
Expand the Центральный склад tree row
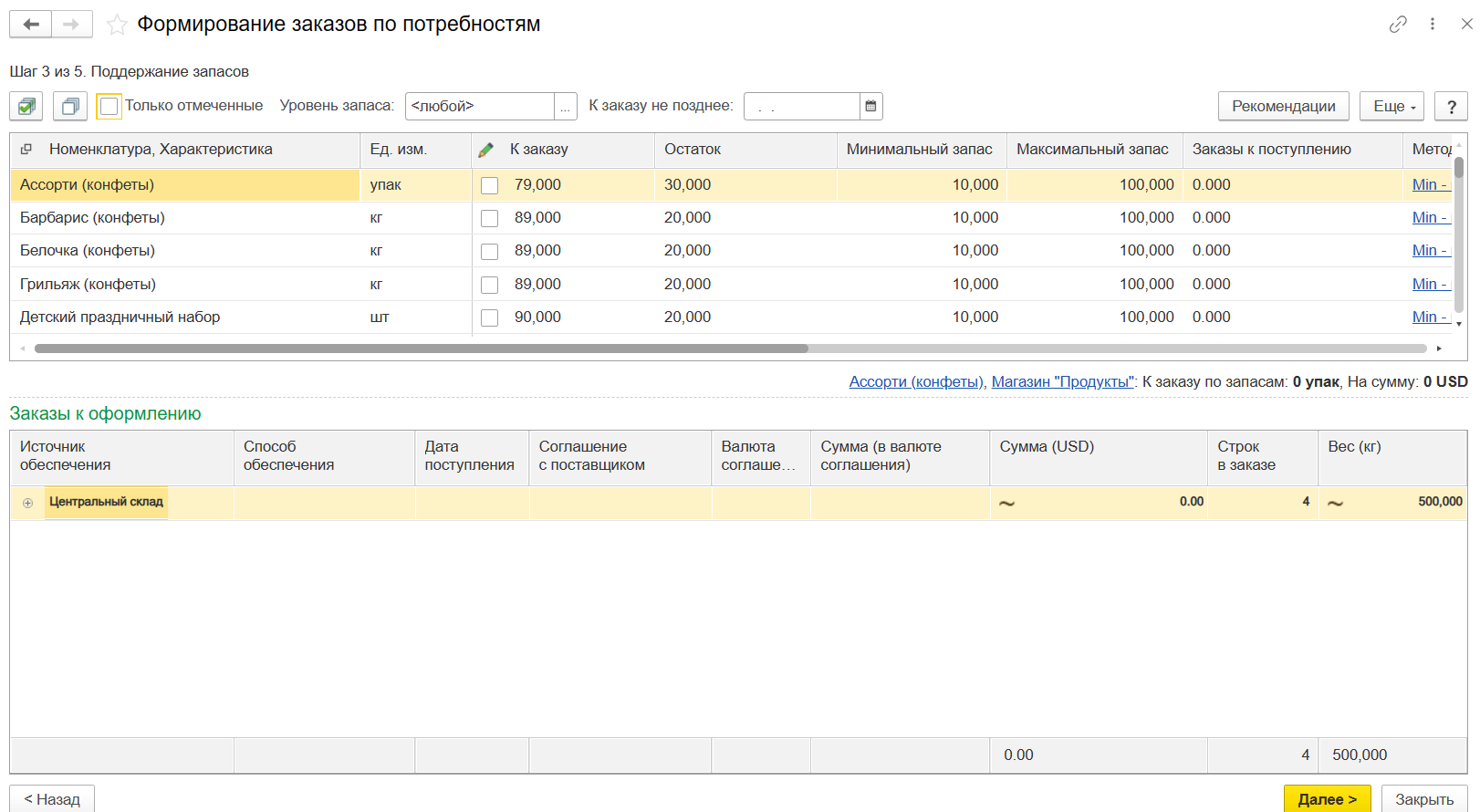tap(28, 503)
